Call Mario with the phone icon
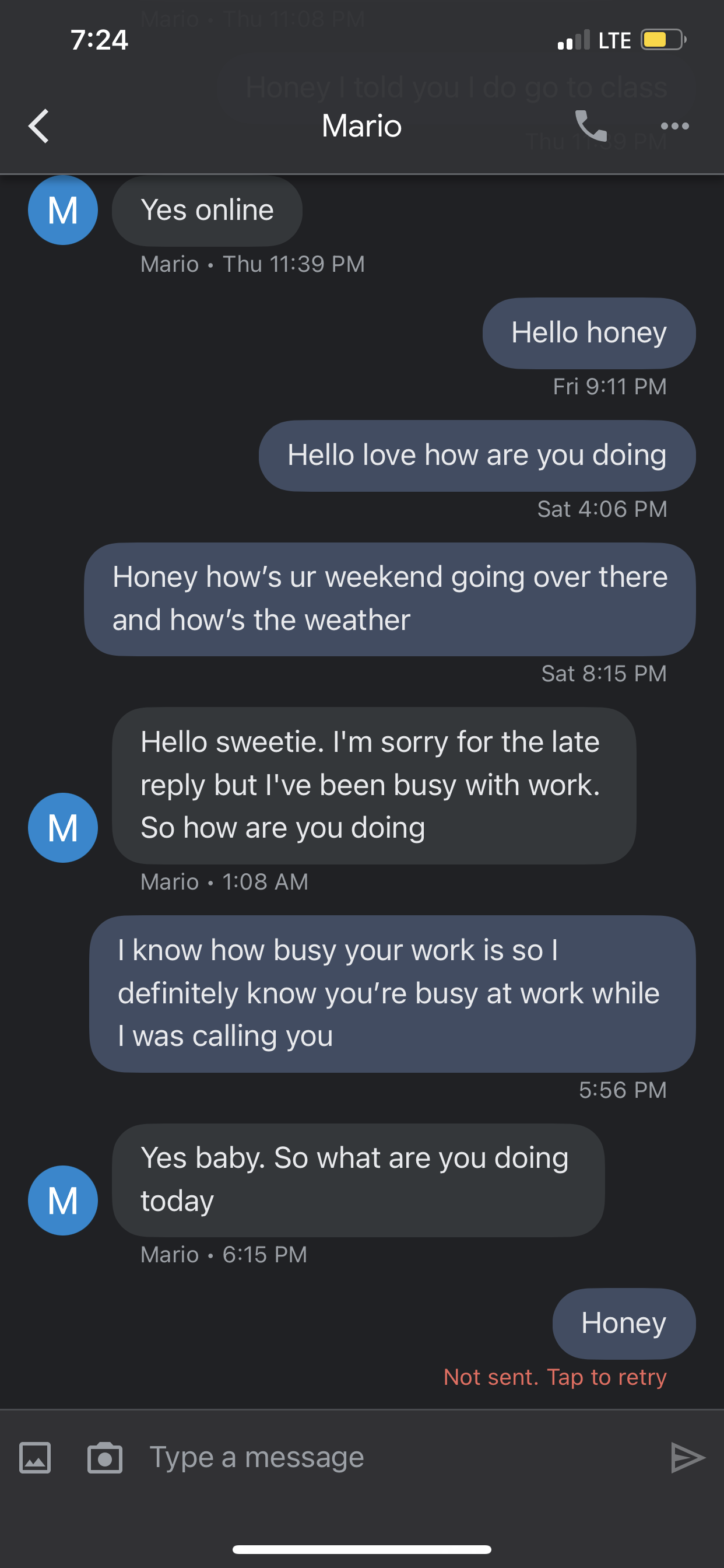Screen dimensions: 724x1568 (x=591, y=126)
